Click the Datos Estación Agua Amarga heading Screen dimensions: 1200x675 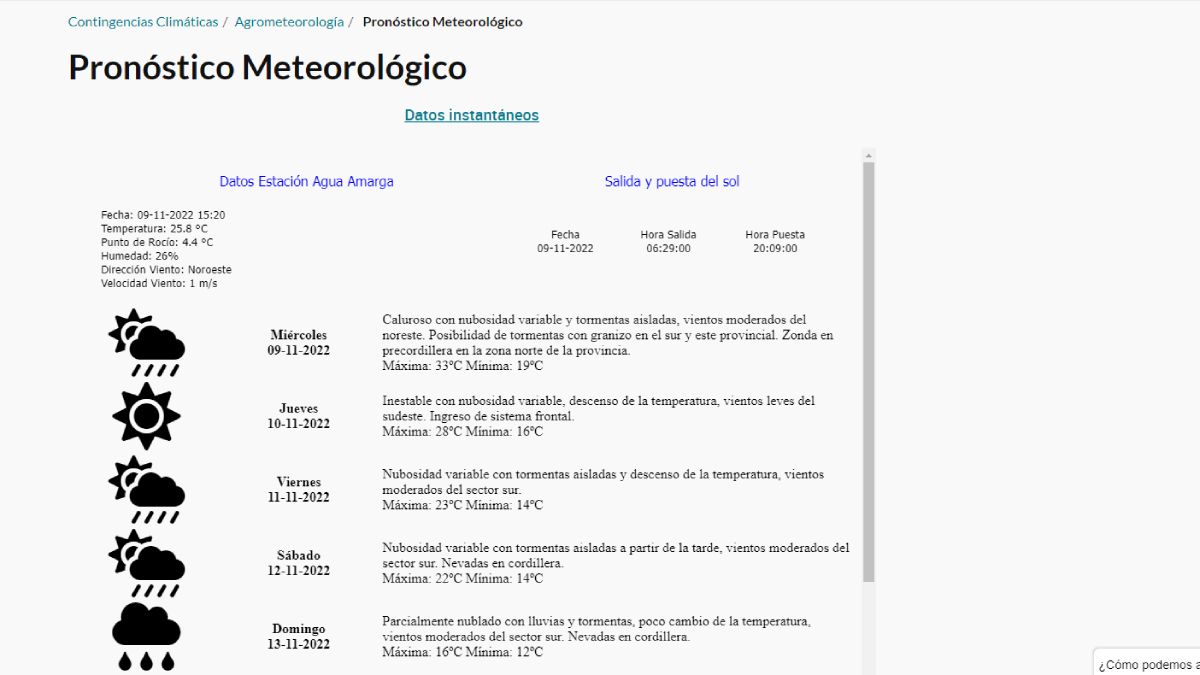pyautogui.click(x=306, y=181)
